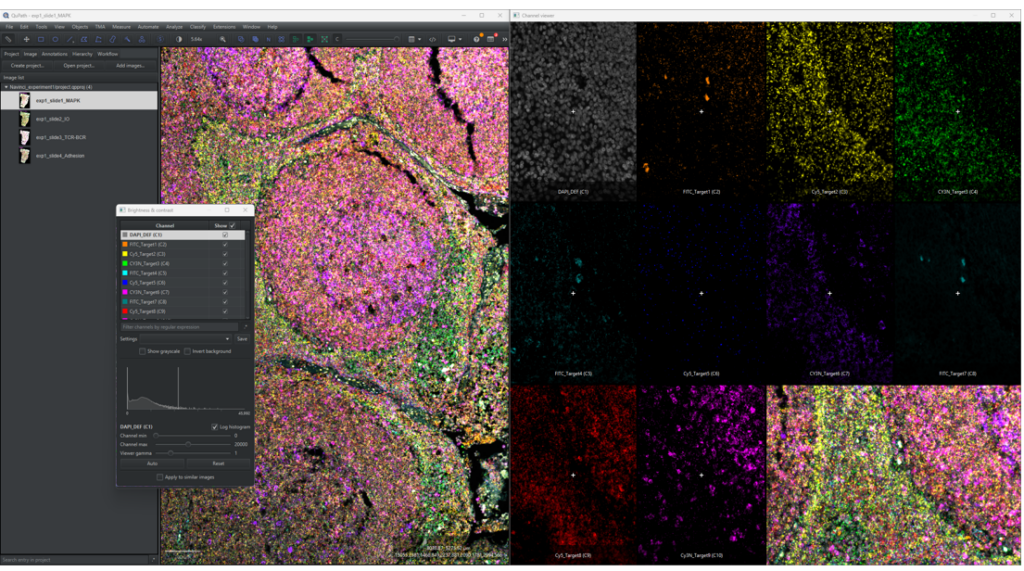The image size is (1024, 571).
Task: Toggle analysis pane with leftmost toolbar icon
Action: coord(8,39)
